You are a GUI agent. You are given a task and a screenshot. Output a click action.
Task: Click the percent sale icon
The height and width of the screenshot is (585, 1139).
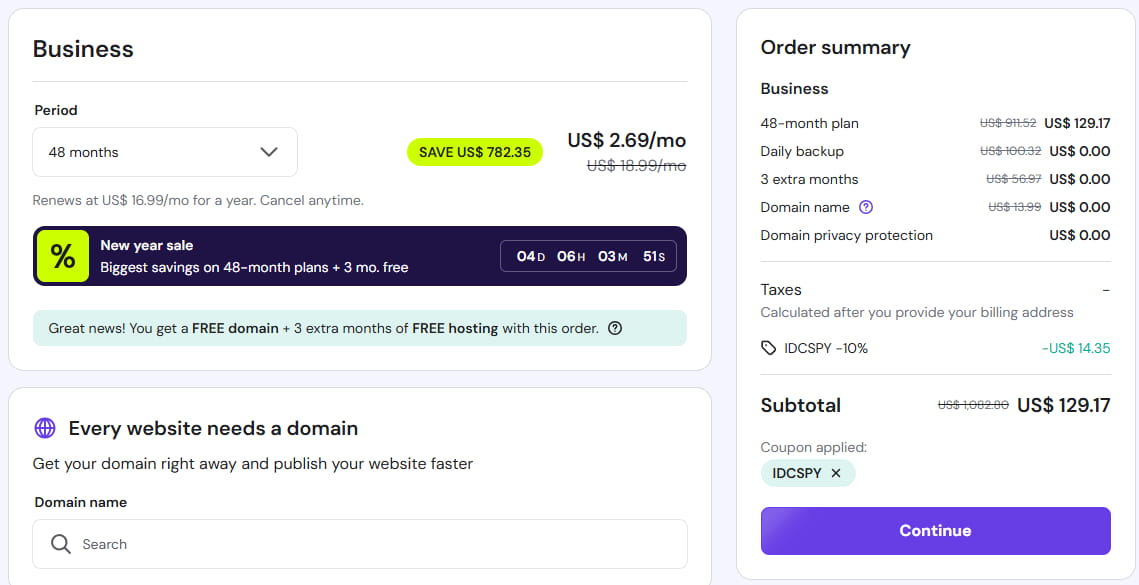pos(63,256)
